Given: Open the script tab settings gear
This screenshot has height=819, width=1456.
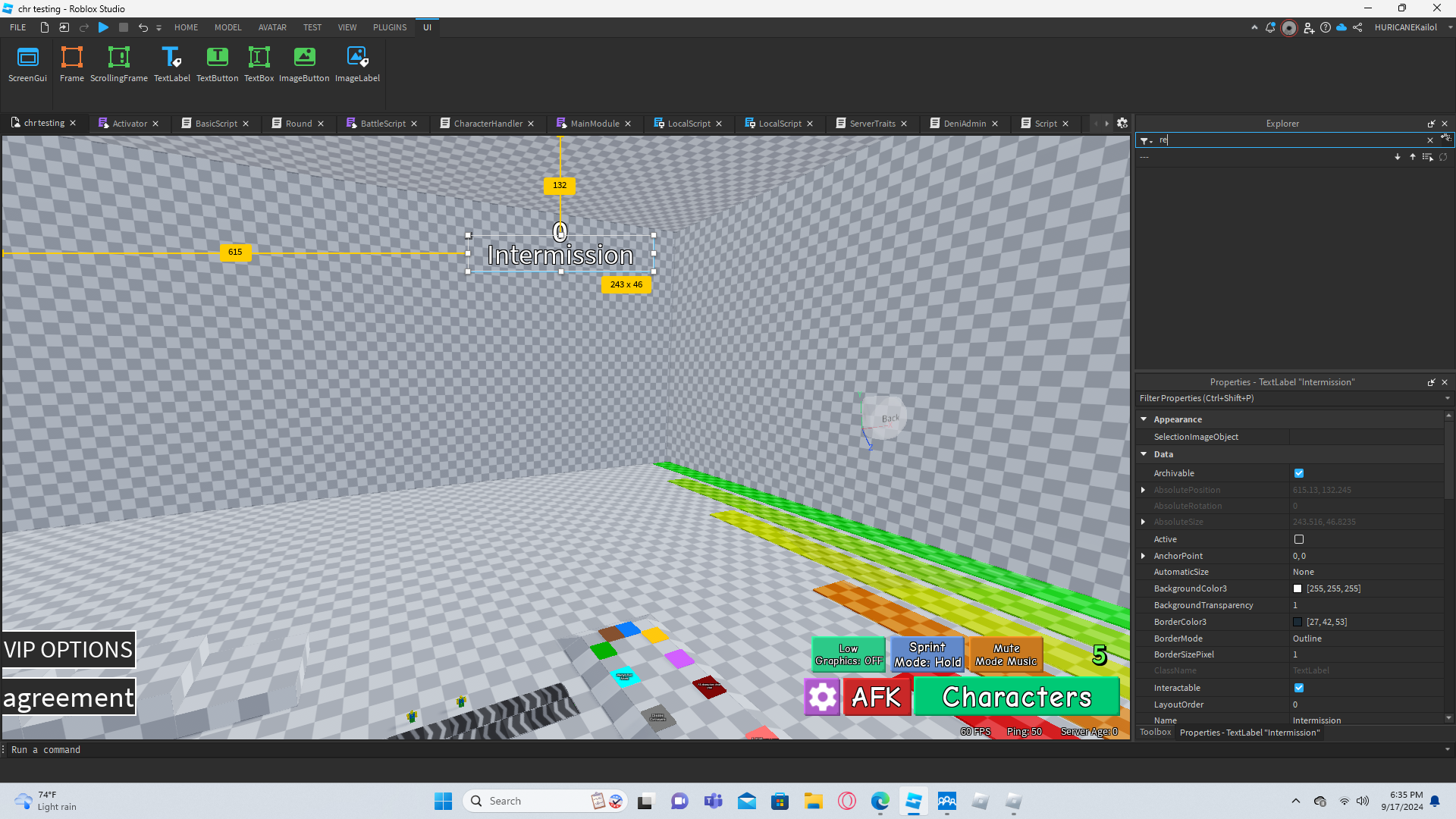Looking at the screenshot, I should click(1122, 124).
